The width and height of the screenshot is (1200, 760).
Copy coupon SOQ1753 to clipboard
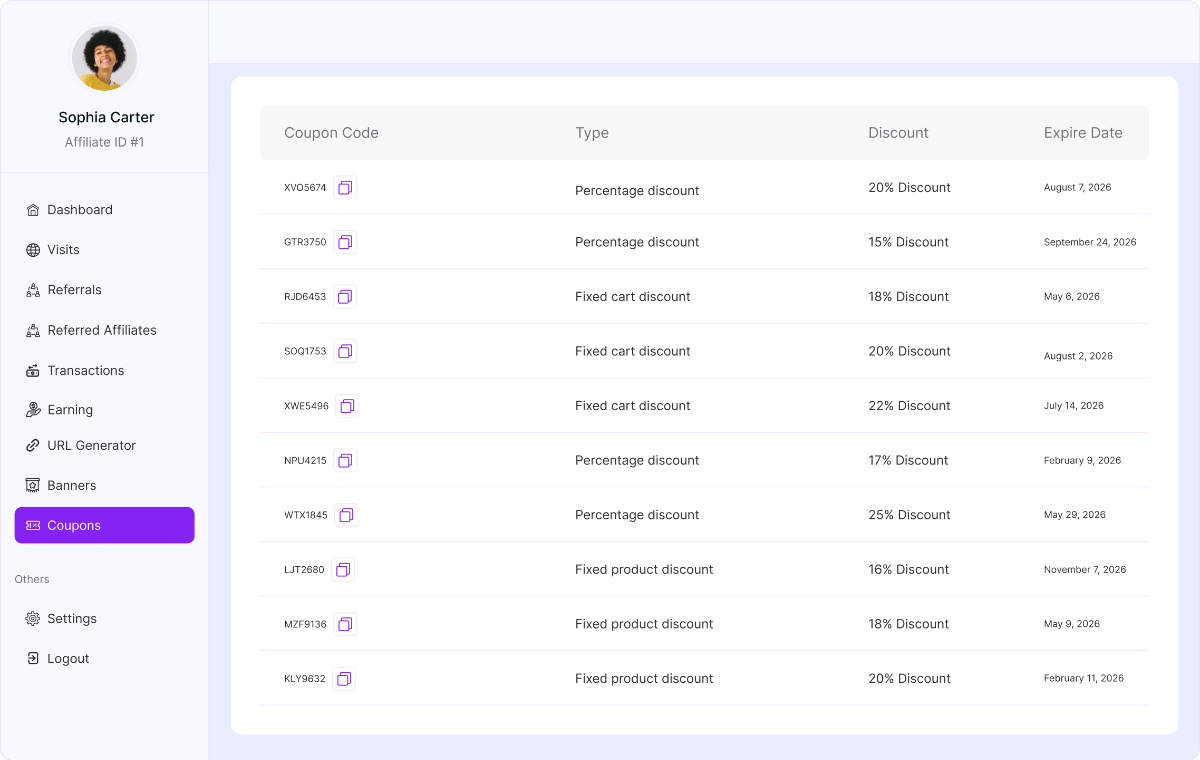pos(345,351)
